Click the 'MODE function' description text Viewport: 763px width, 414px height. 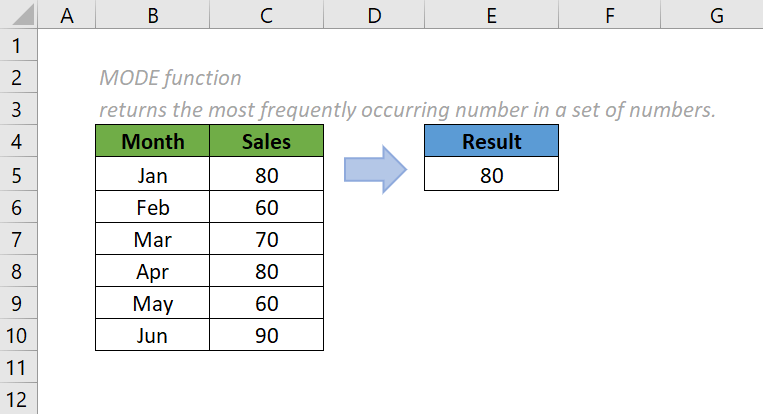coord(170,78)
